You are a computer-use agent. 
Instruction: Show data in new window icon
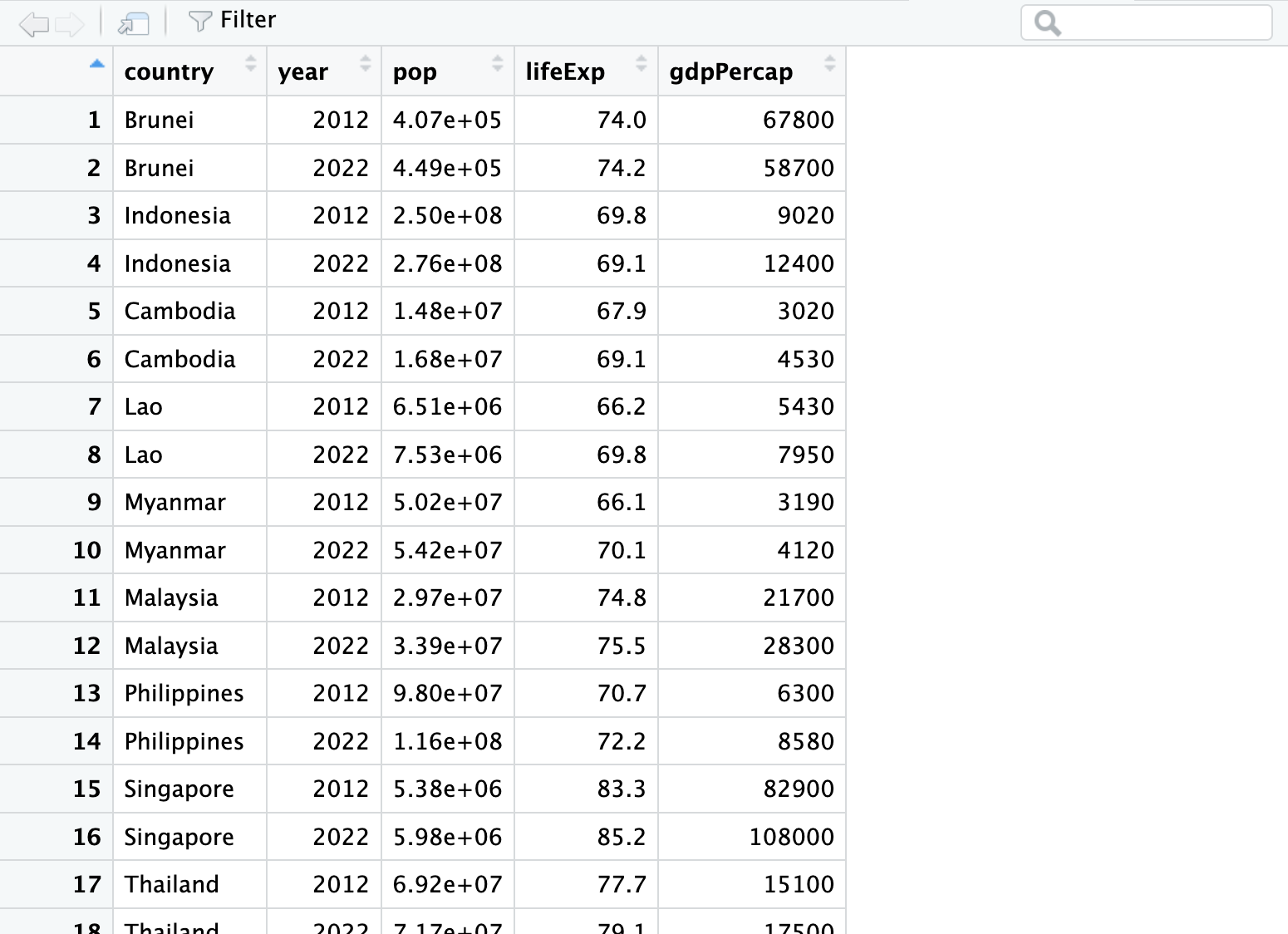(x=133, y=24)
